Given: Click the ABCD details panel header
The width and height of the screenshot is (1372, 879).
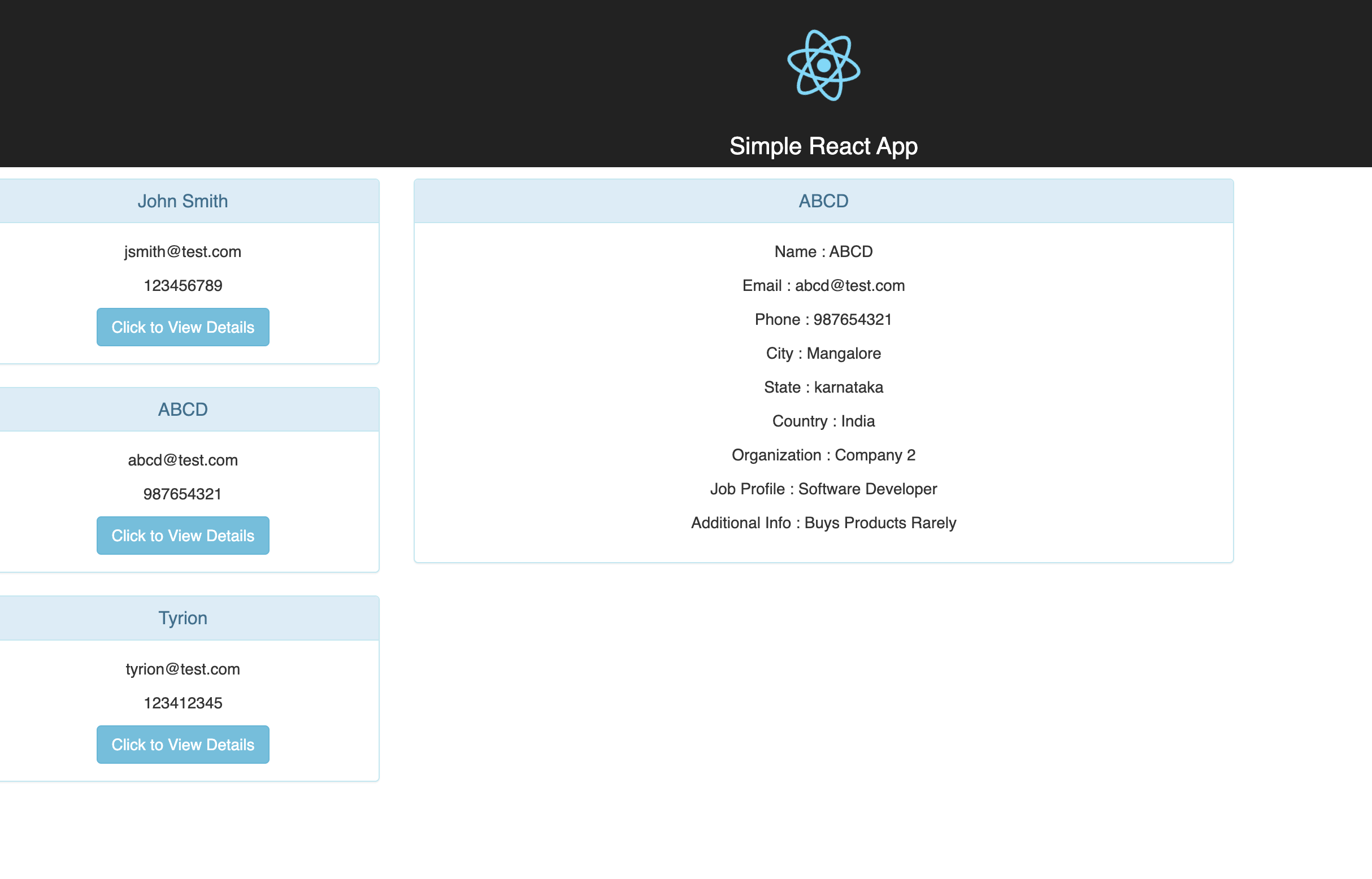Looking at the screenshot, I should [823, 201].
